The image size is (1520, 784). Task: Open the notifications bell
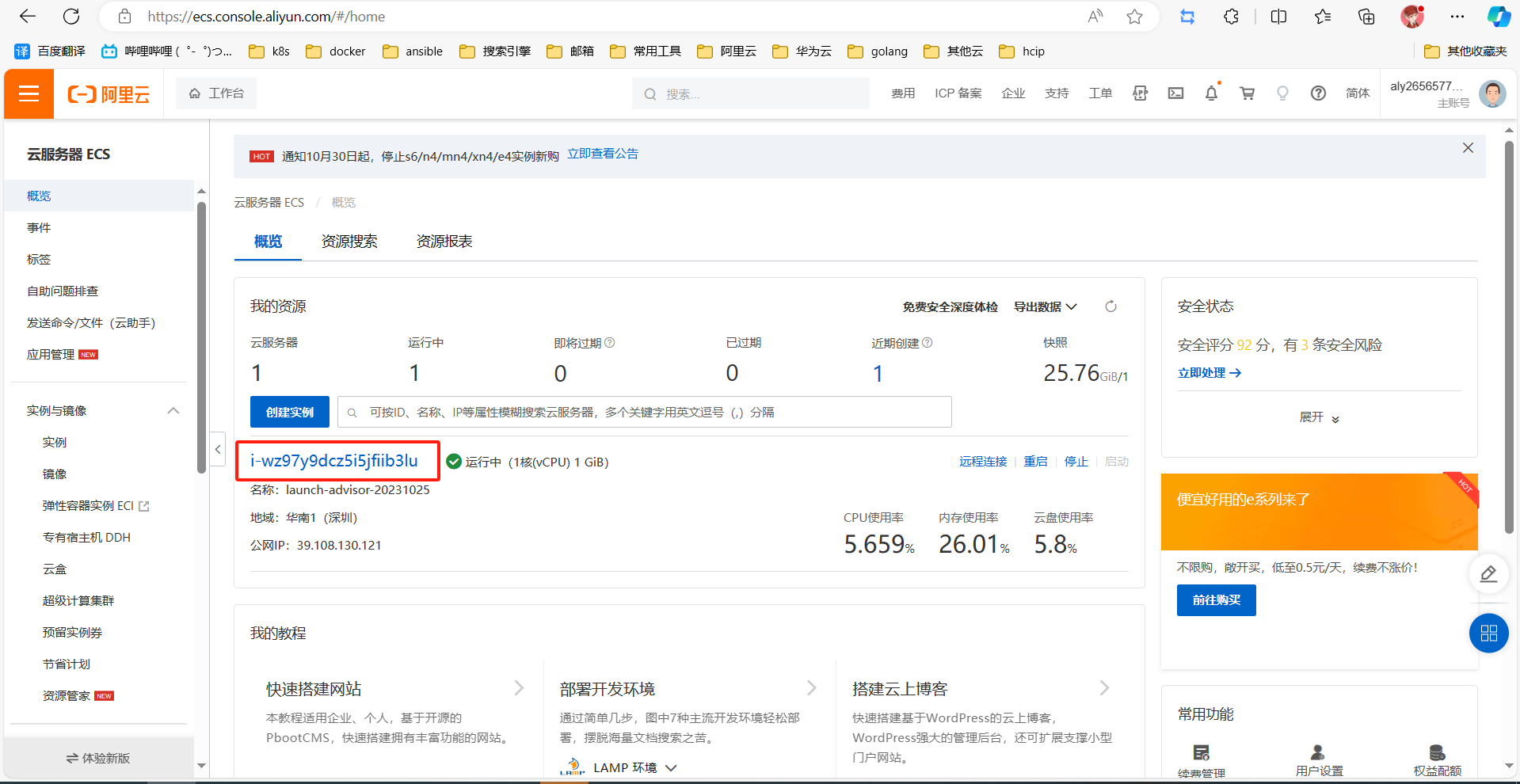pyautogui.click(x=1211, y=93)
